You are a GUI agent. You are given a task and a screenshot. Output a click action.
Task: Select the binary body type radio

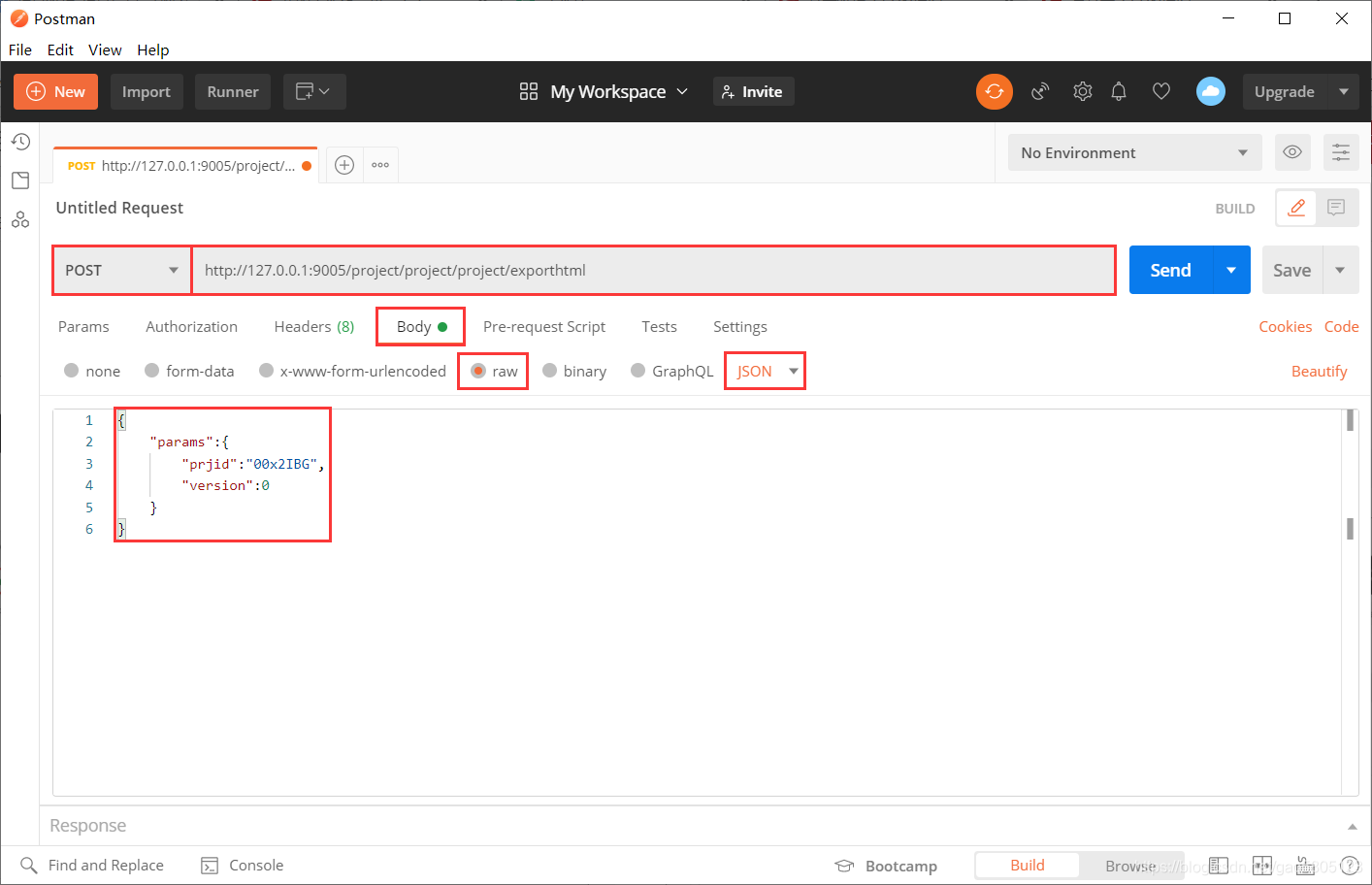point(549,370)
